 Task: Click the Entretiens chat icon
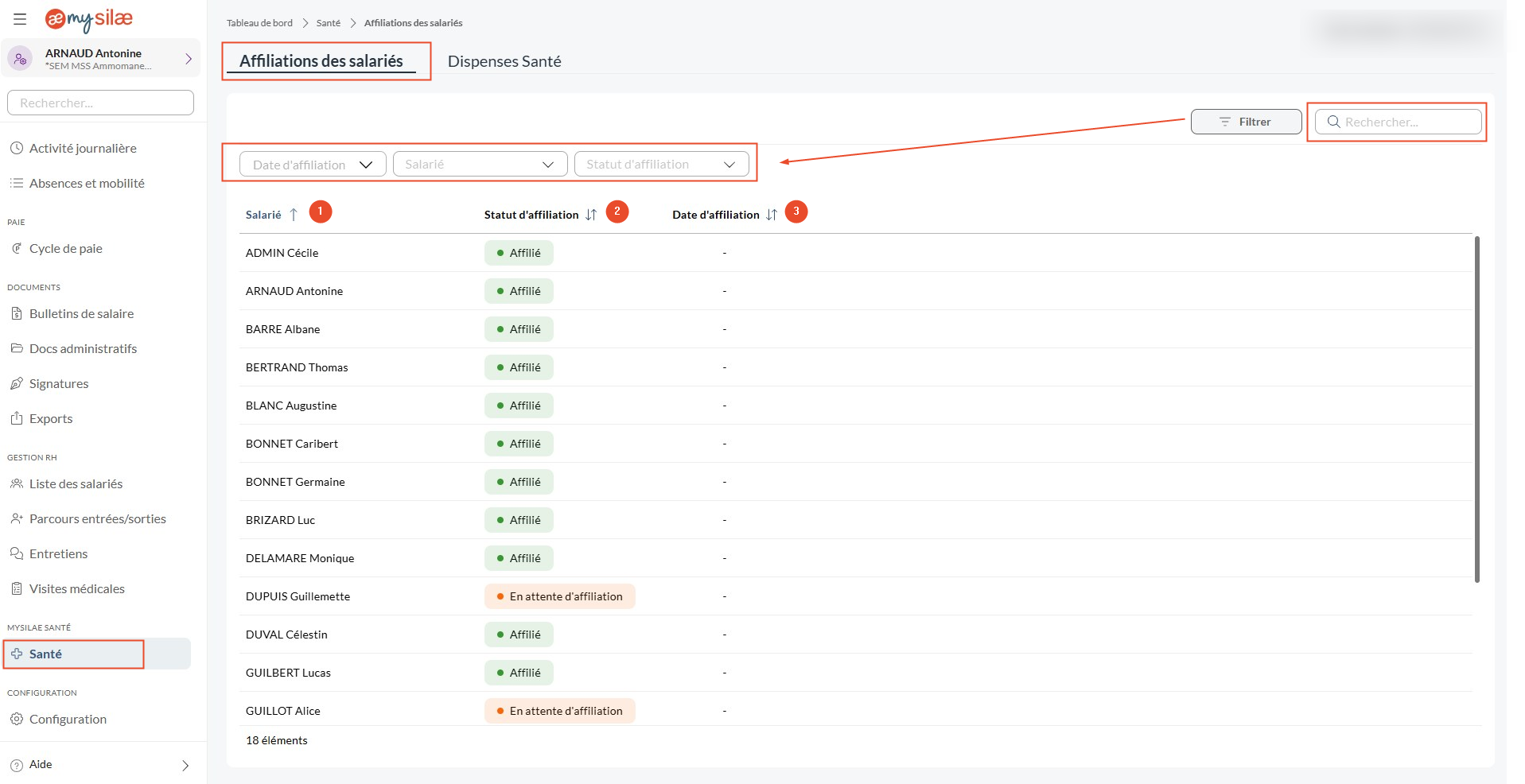(x=17, y=553)
